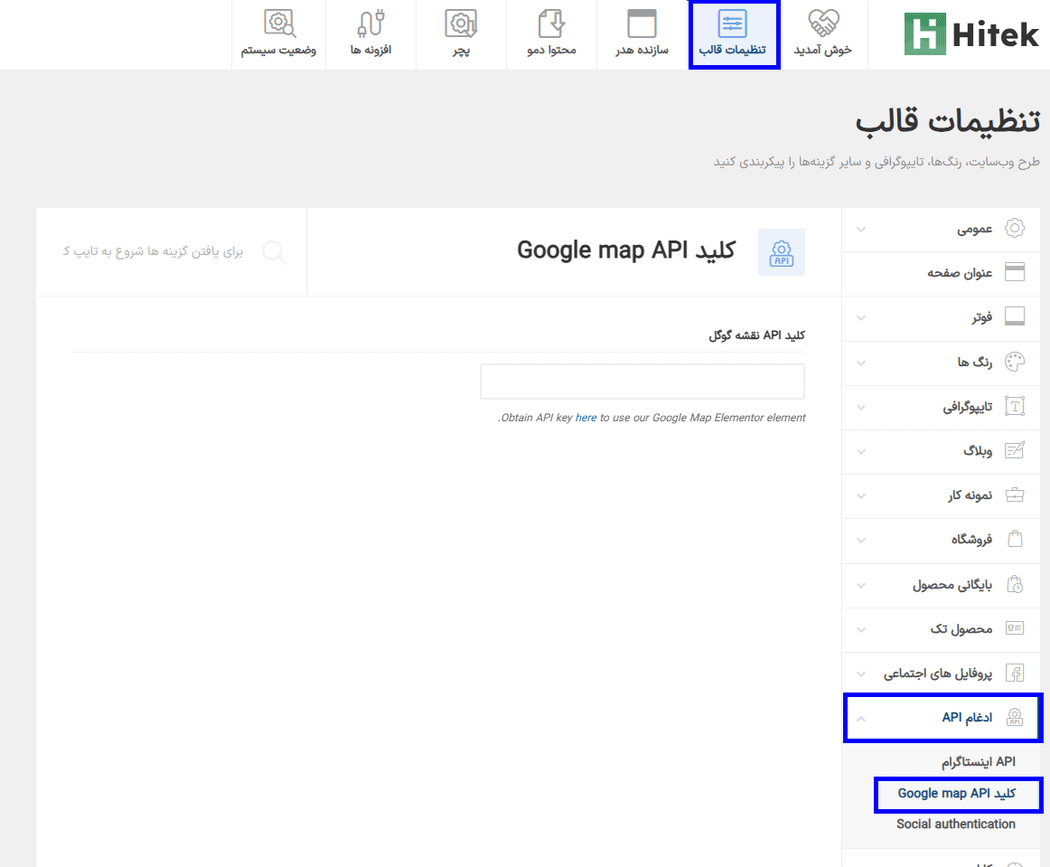The image size is (1050, 867).
Task: Expand the بایگانی محصول section chevron
Action: click(861, 585)
